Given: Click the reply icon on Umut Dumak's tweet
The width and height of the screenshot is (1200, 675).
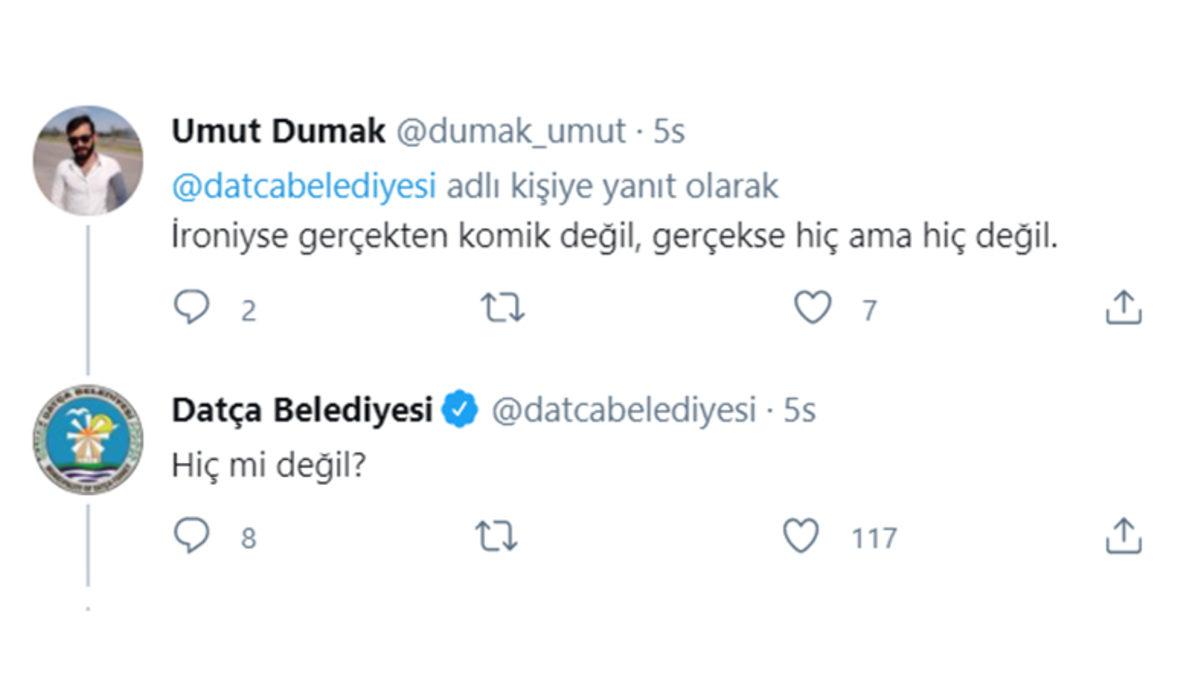Looking at the screenshot, I should tap(194, 308).
